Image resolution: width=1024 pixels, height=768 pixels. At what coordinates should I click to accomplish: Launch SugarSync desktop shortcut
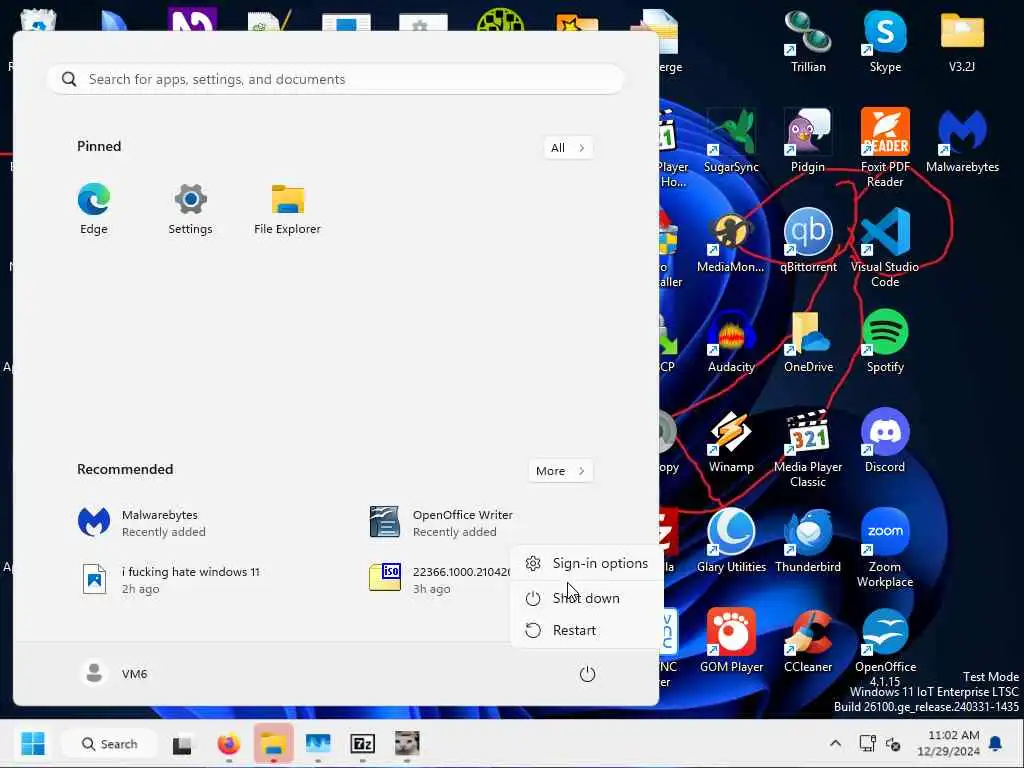731,141
